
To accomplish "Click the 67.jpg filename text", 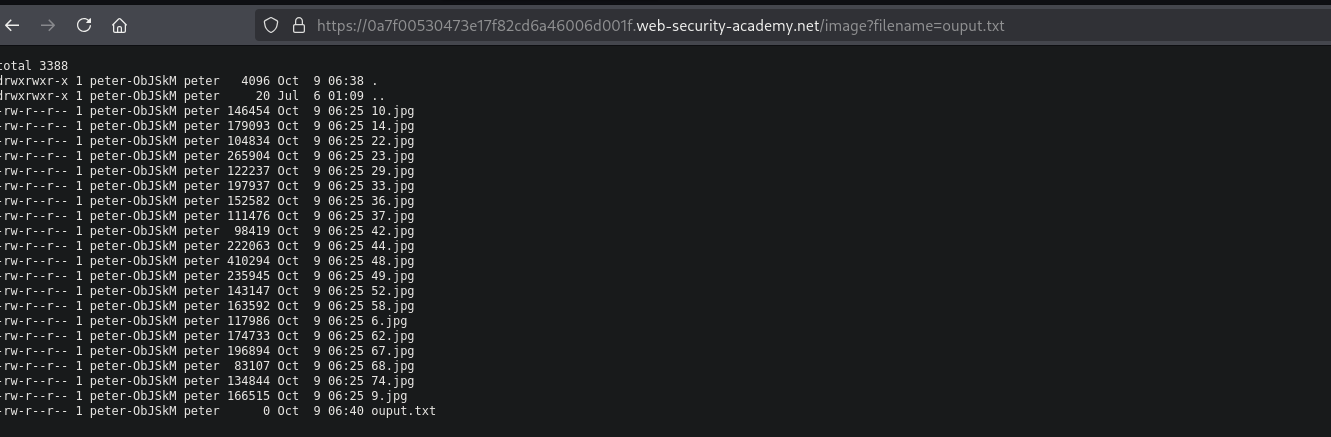I will [x=392, y=351].
